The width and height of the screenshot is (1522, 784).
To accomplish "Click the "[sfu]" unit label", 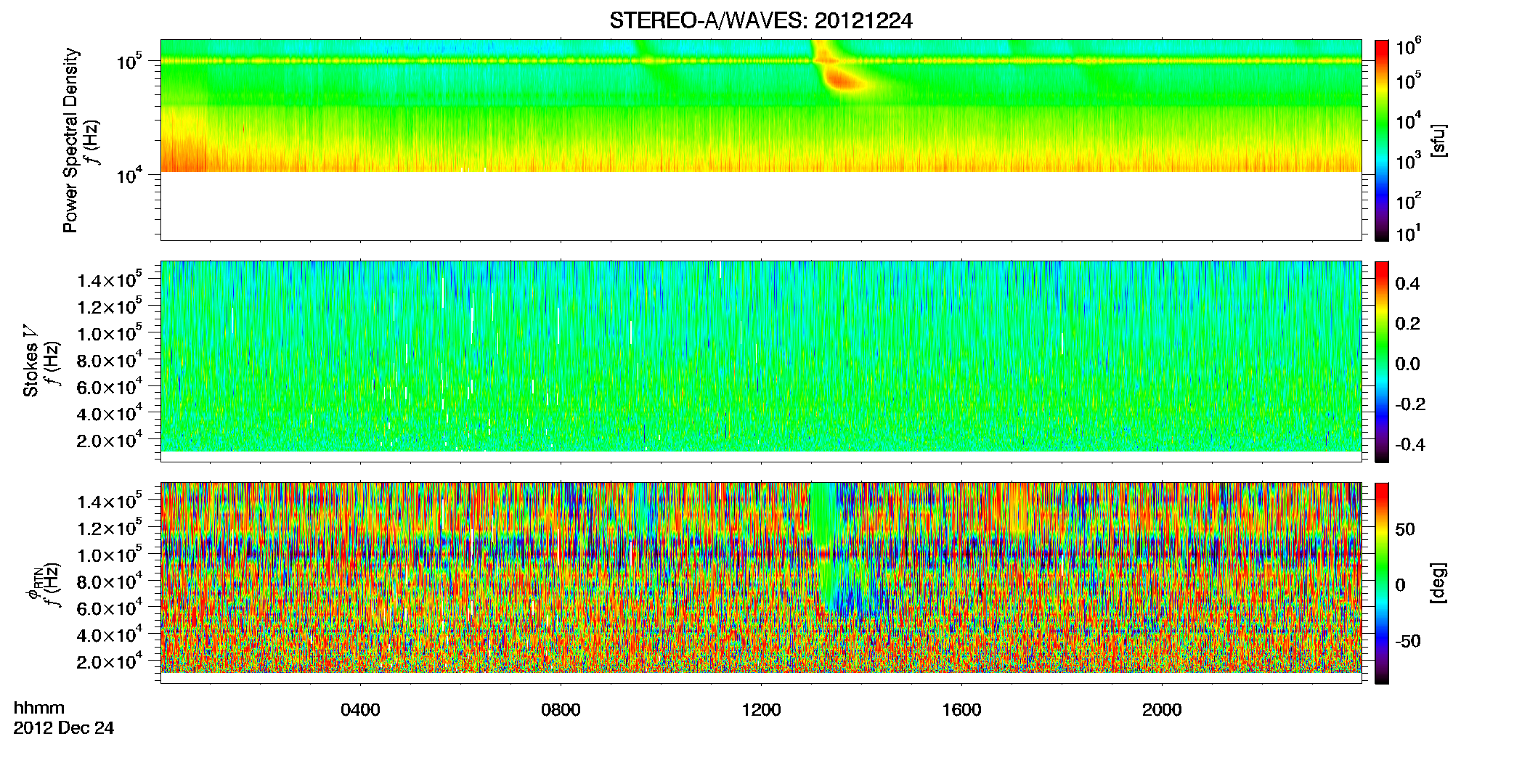I will (x=1438, y=140).
